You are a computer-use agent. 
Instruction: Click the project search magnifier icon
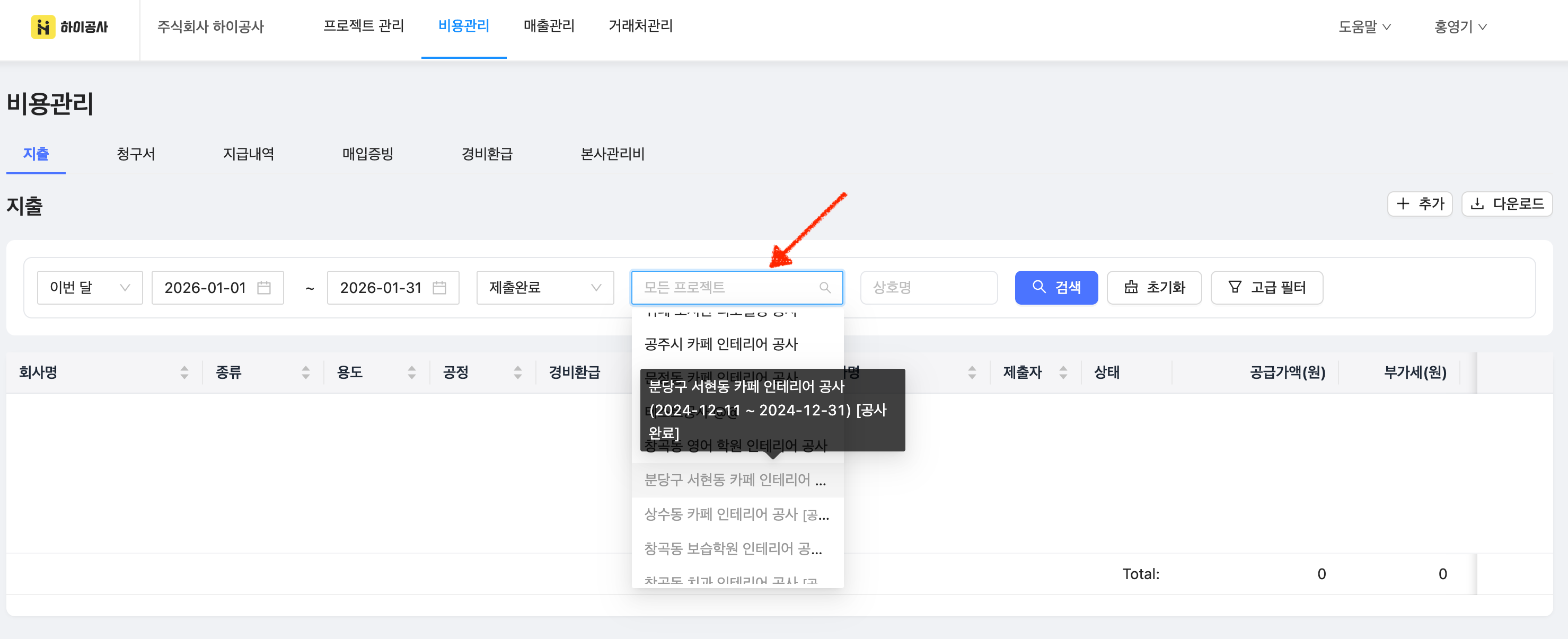(825, 287)
